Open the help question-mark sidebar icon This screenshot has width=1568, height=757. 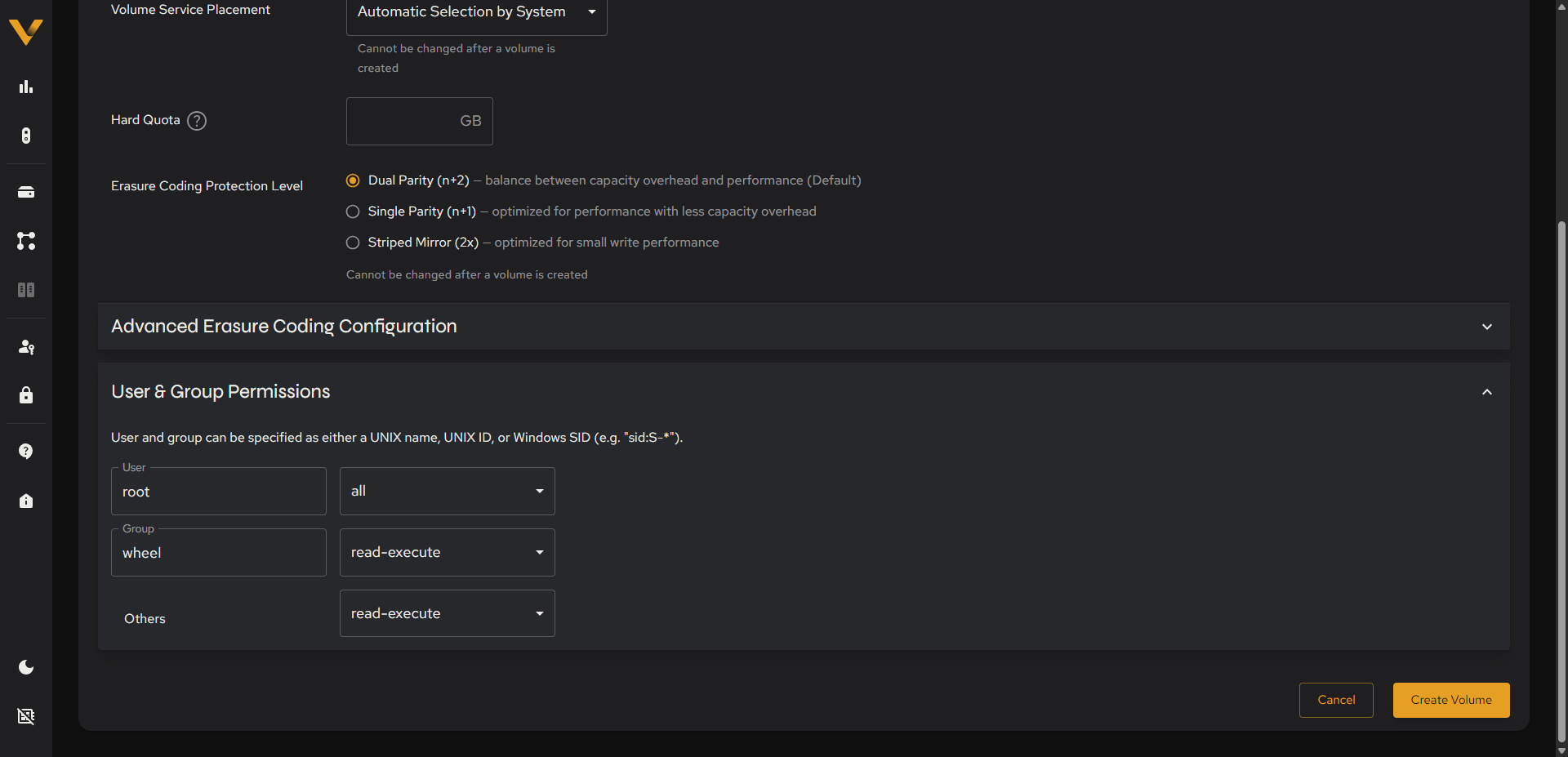pyautogui.click(x=26, y=452)
